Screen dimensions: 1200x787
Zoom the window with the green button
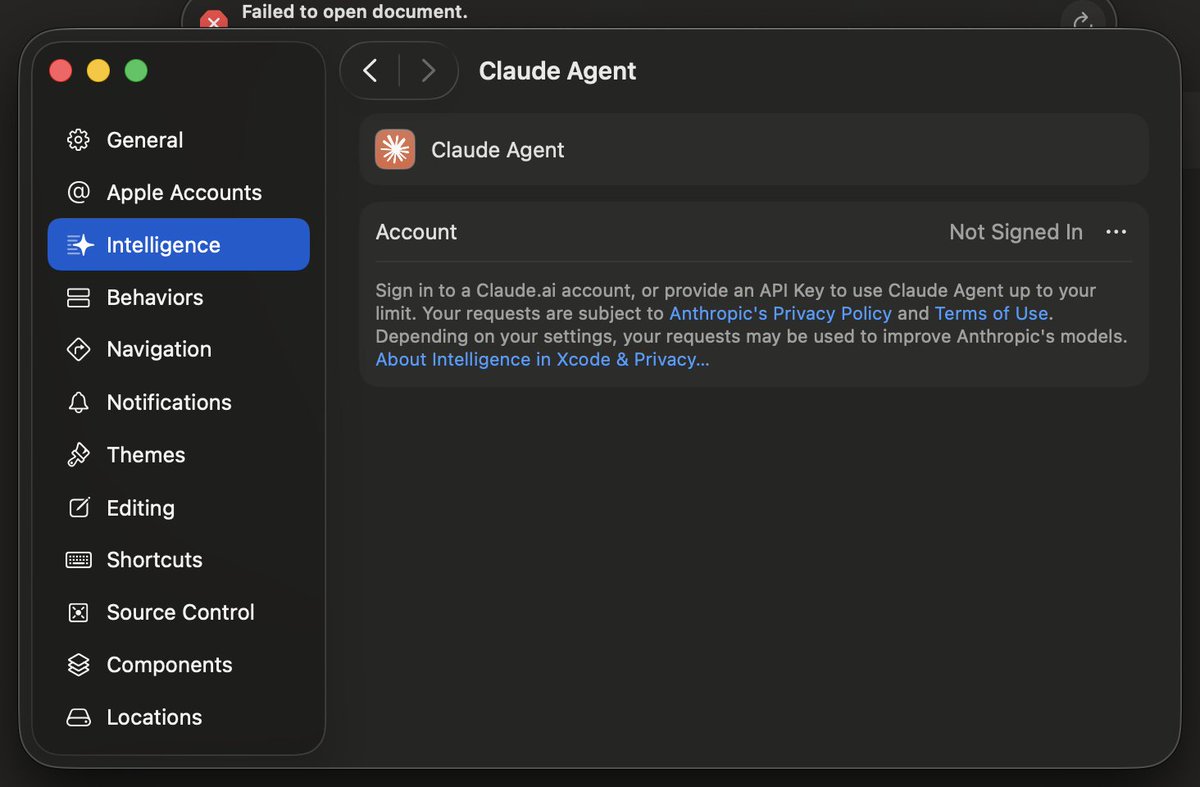pos(136,71)
